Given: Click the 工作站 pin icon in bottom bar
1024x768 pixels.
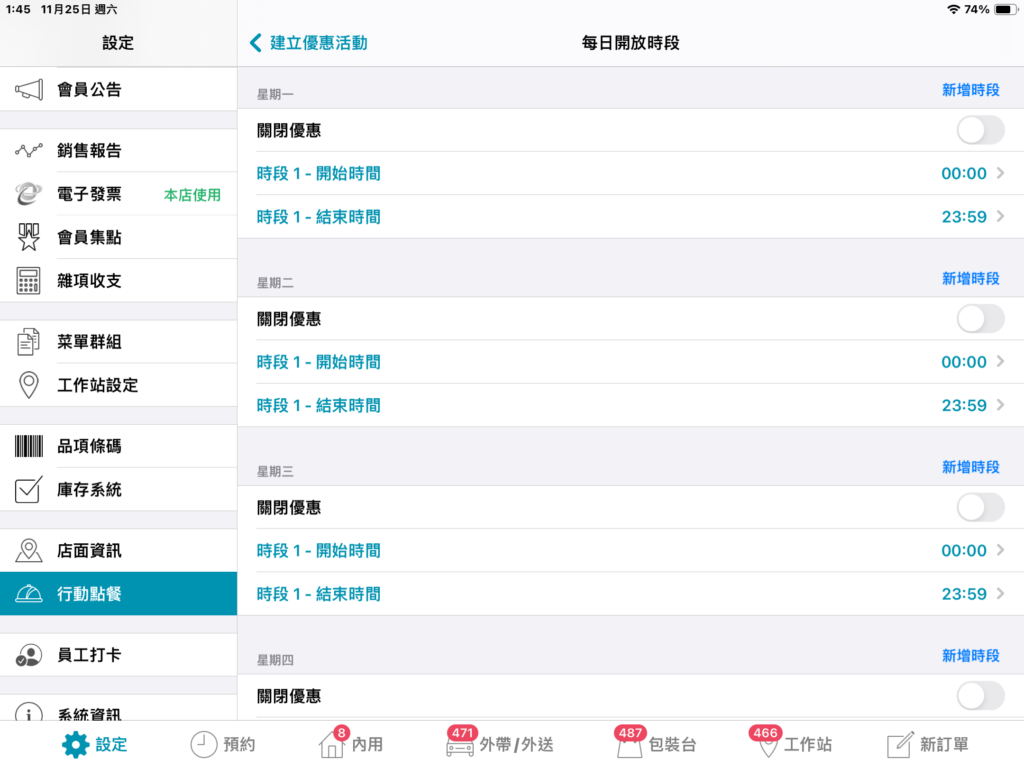Looking at the screenshot, I should tap(768, 746).
